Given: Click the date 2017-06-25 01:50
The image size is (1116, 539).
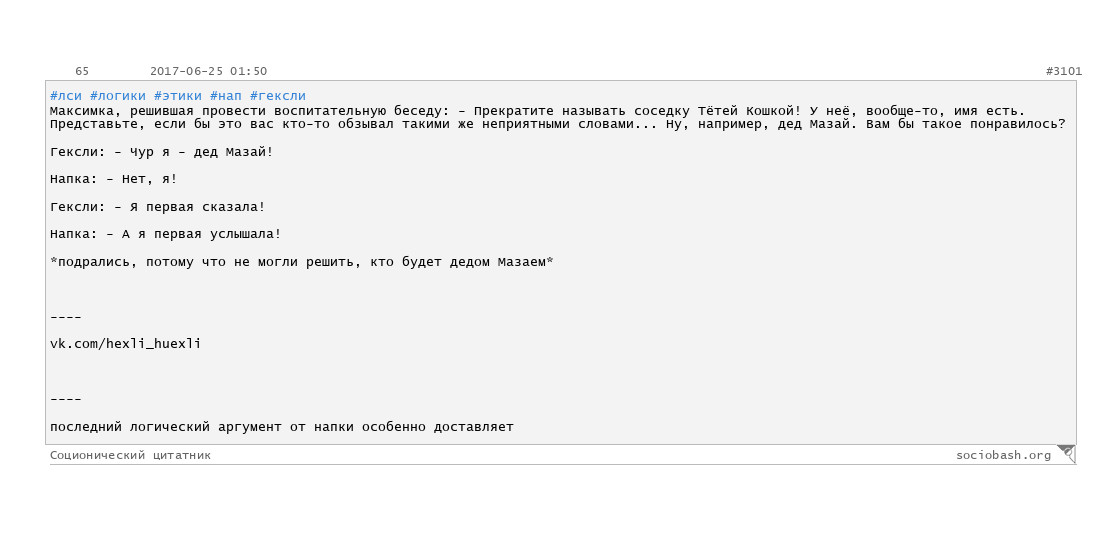Looking at the screenshot, I should 209,71.
